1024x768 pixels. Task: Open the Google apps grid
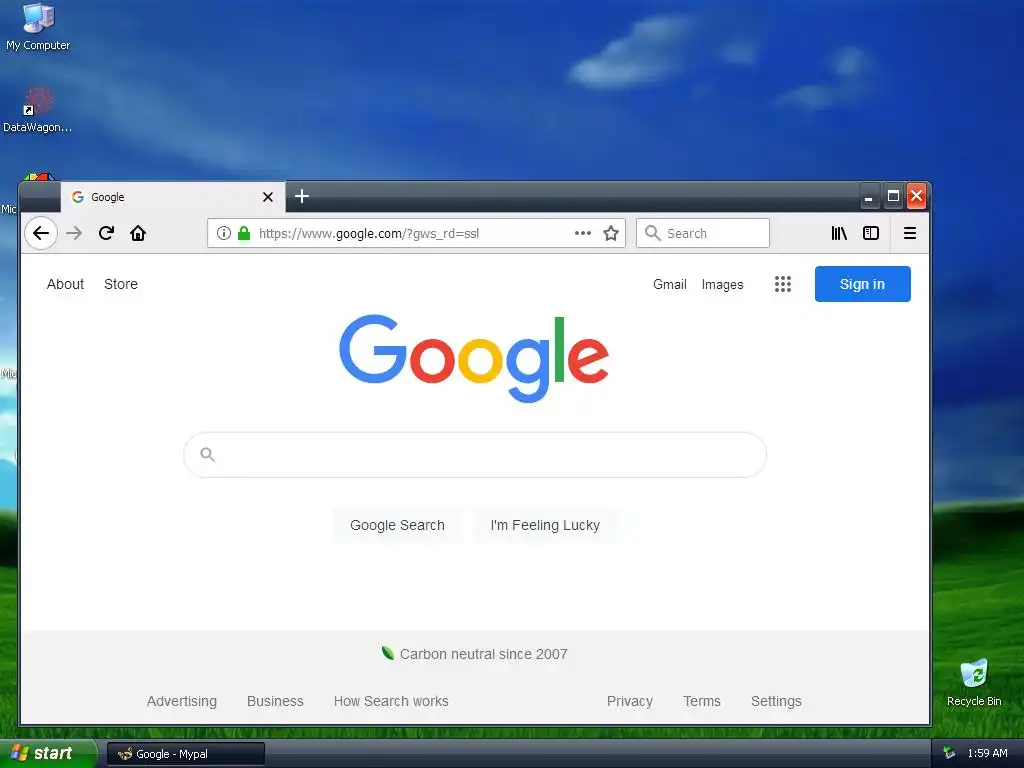click(782, 284)
